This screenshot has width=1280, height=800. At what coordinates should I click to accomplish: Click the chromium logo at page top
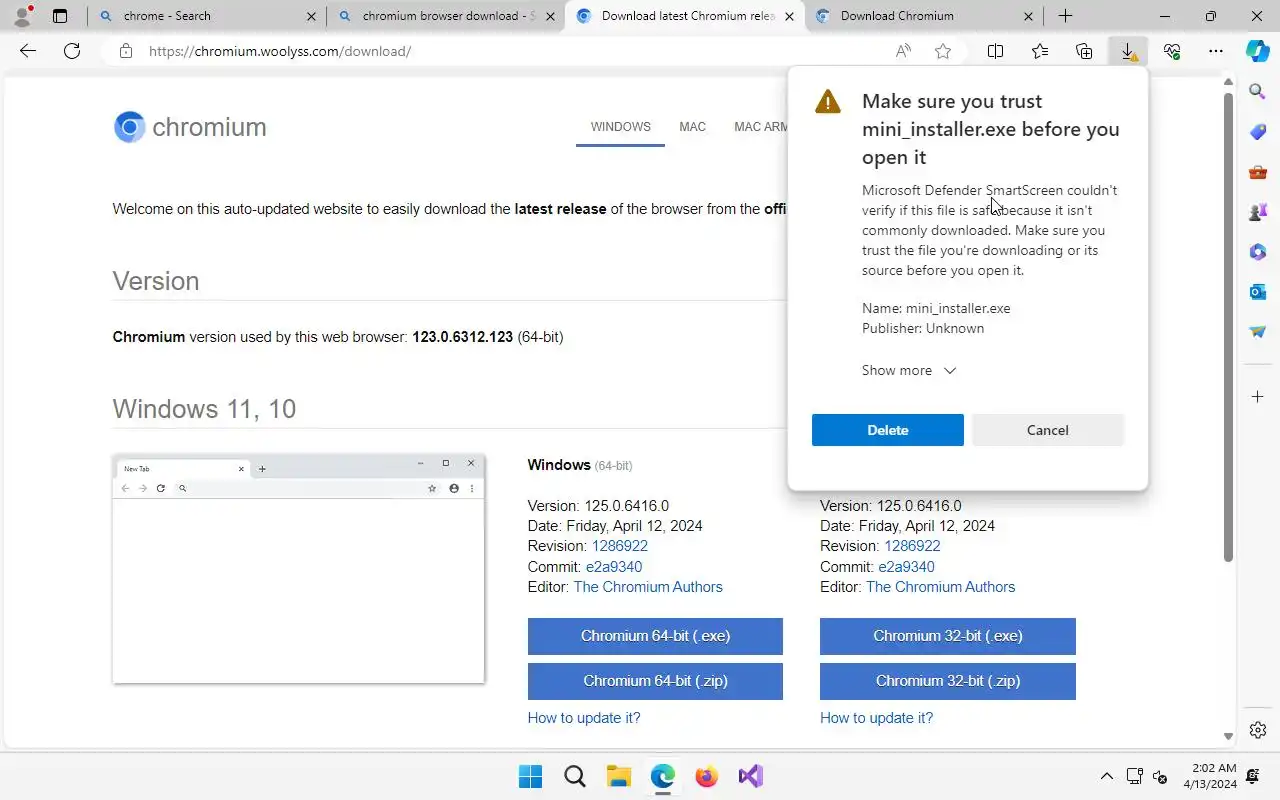(x=190, y=127)
